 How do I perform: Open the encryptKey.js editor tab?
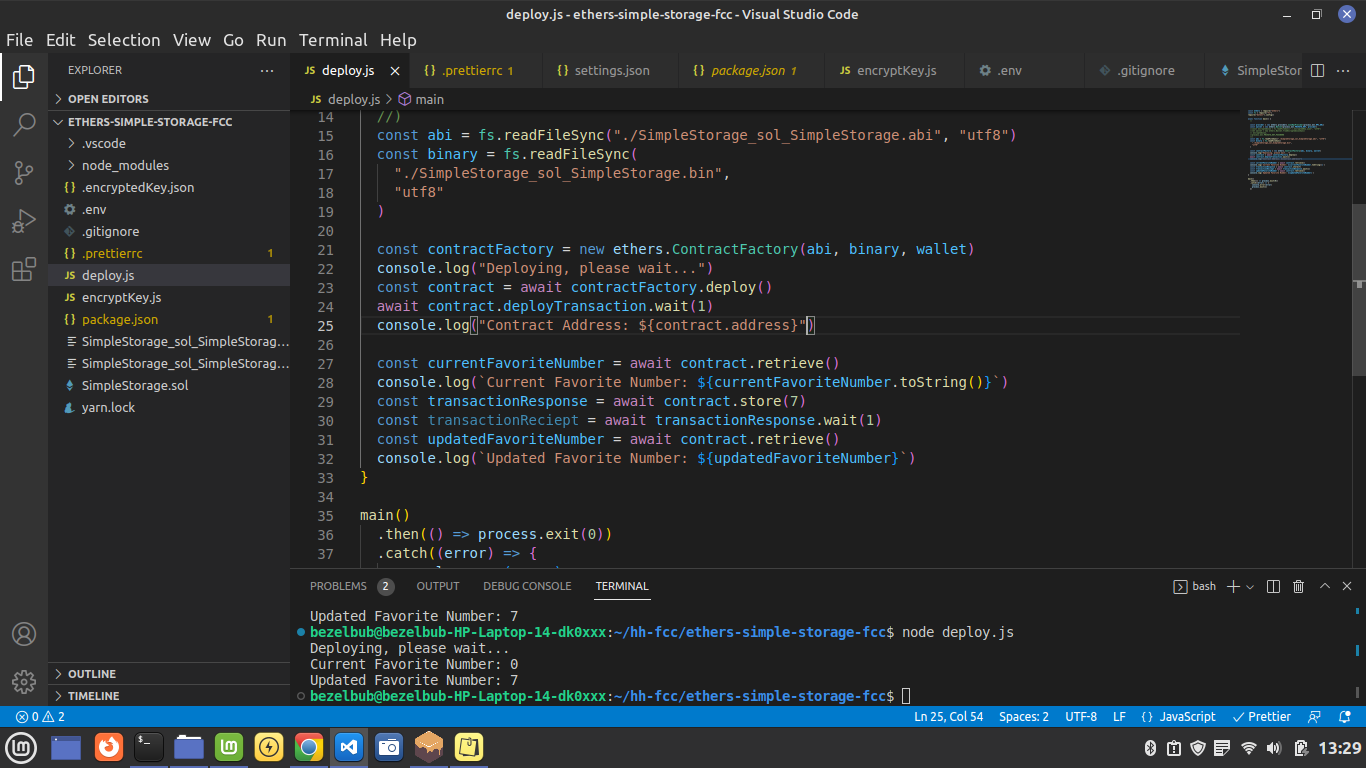click(x=896, y=71)
